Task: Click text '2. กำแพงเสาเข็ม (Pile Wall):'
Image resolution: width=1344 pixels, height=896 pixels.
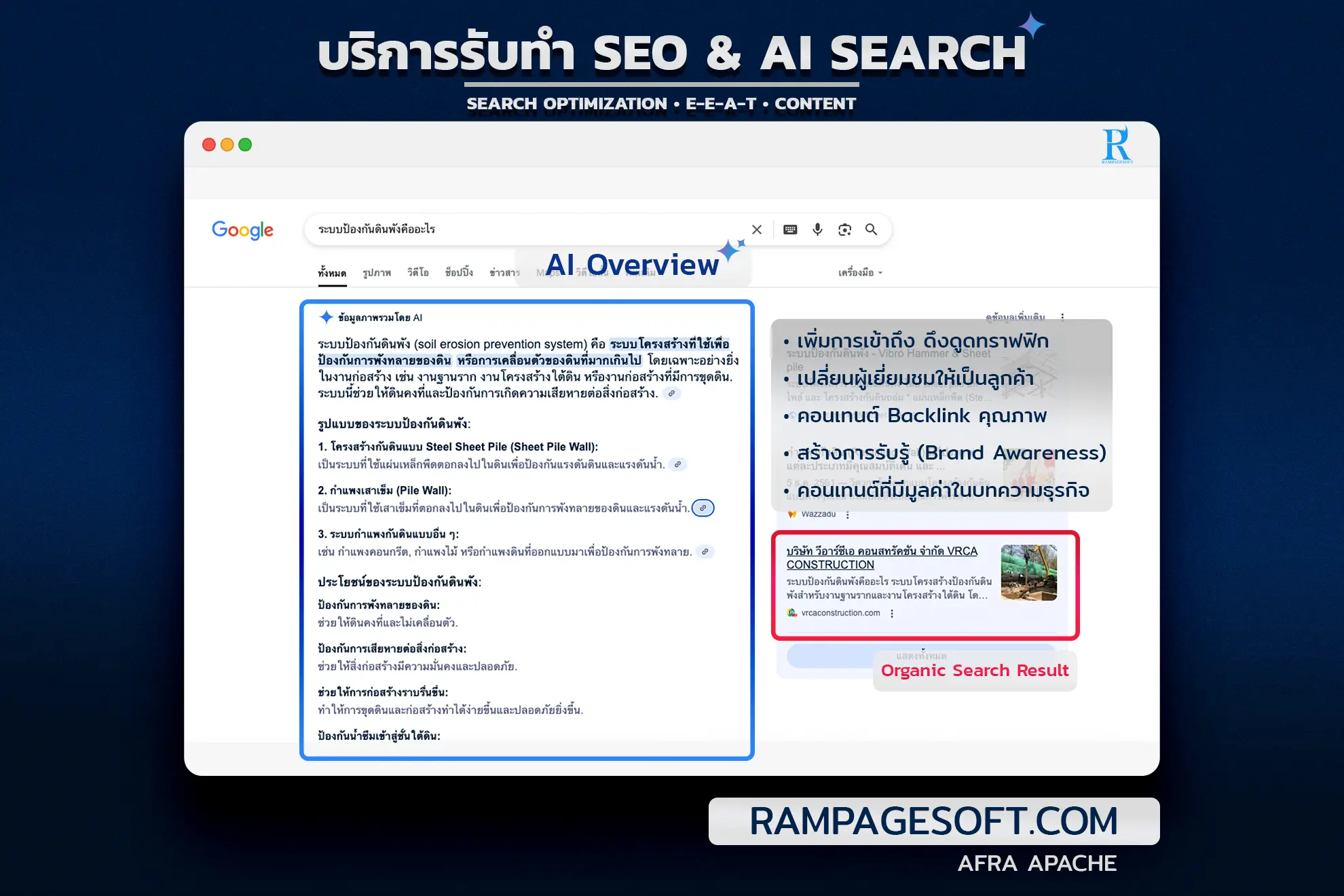Action: [x=385, y=490]
